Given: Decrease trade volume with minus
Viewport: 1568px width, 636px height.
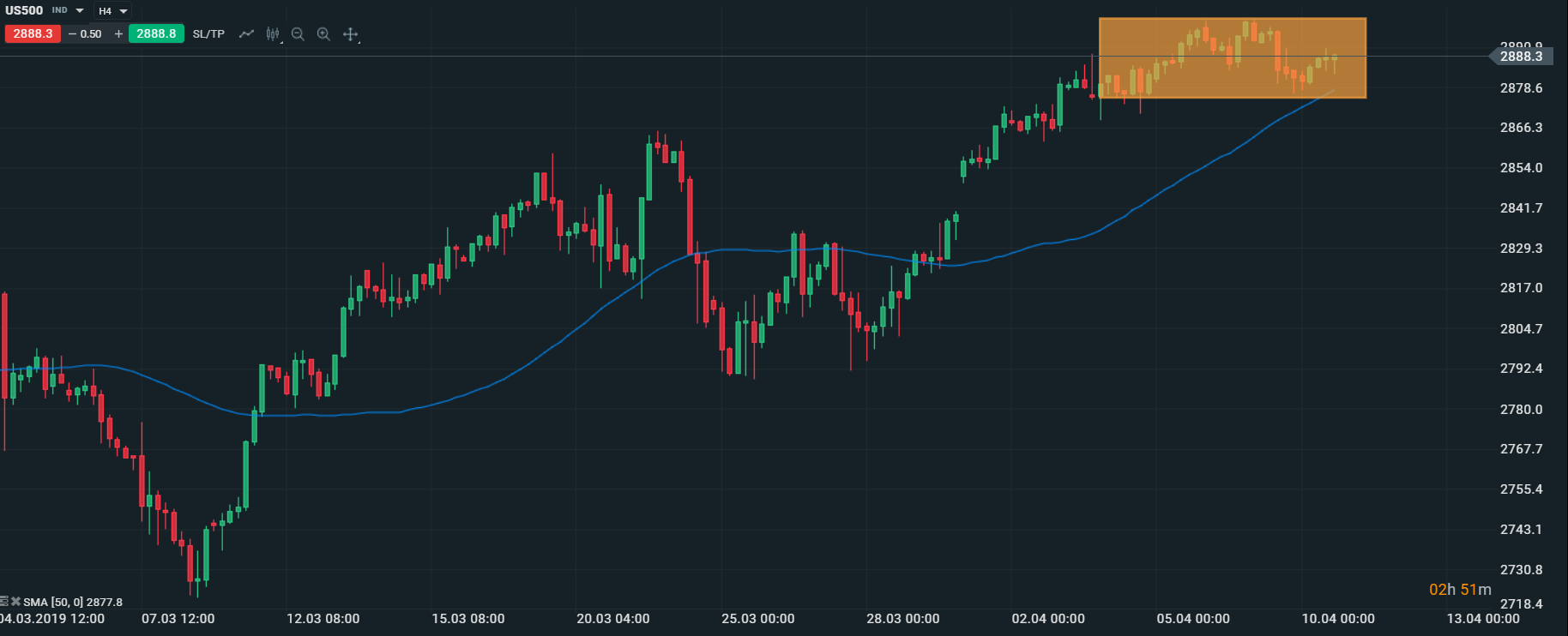Looking at the screenshot, I should pos(72,34).
